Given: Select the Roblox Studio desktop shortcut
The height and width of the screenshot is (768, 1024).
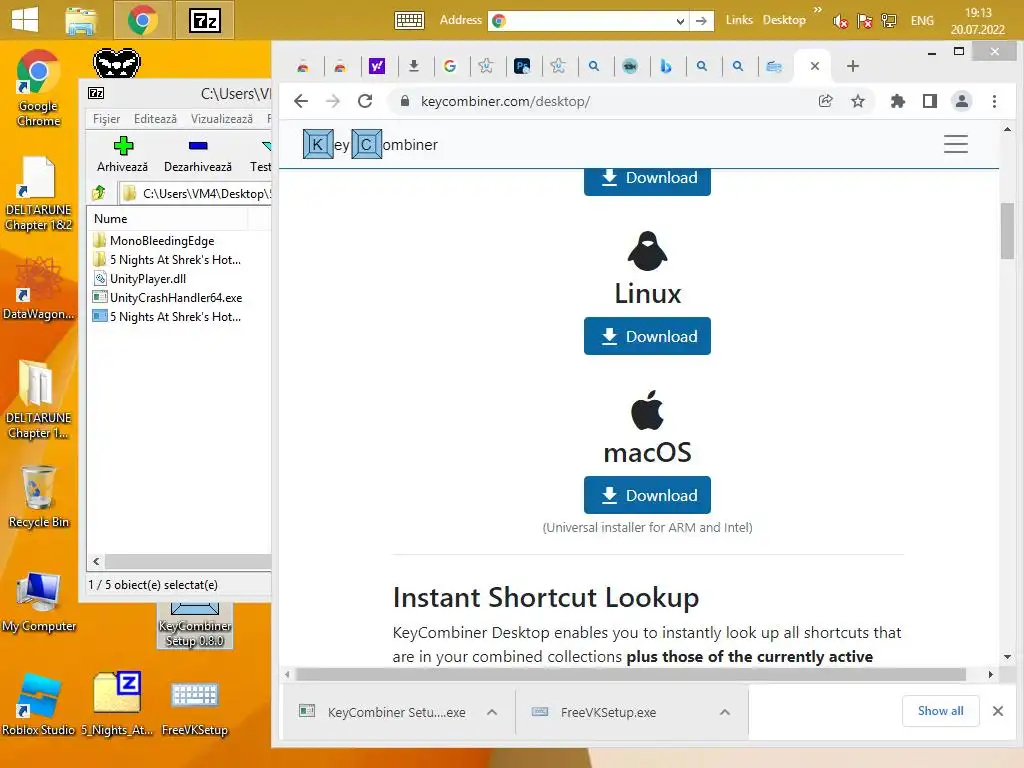Looking at the screenshot, I should tap(38, 705).
